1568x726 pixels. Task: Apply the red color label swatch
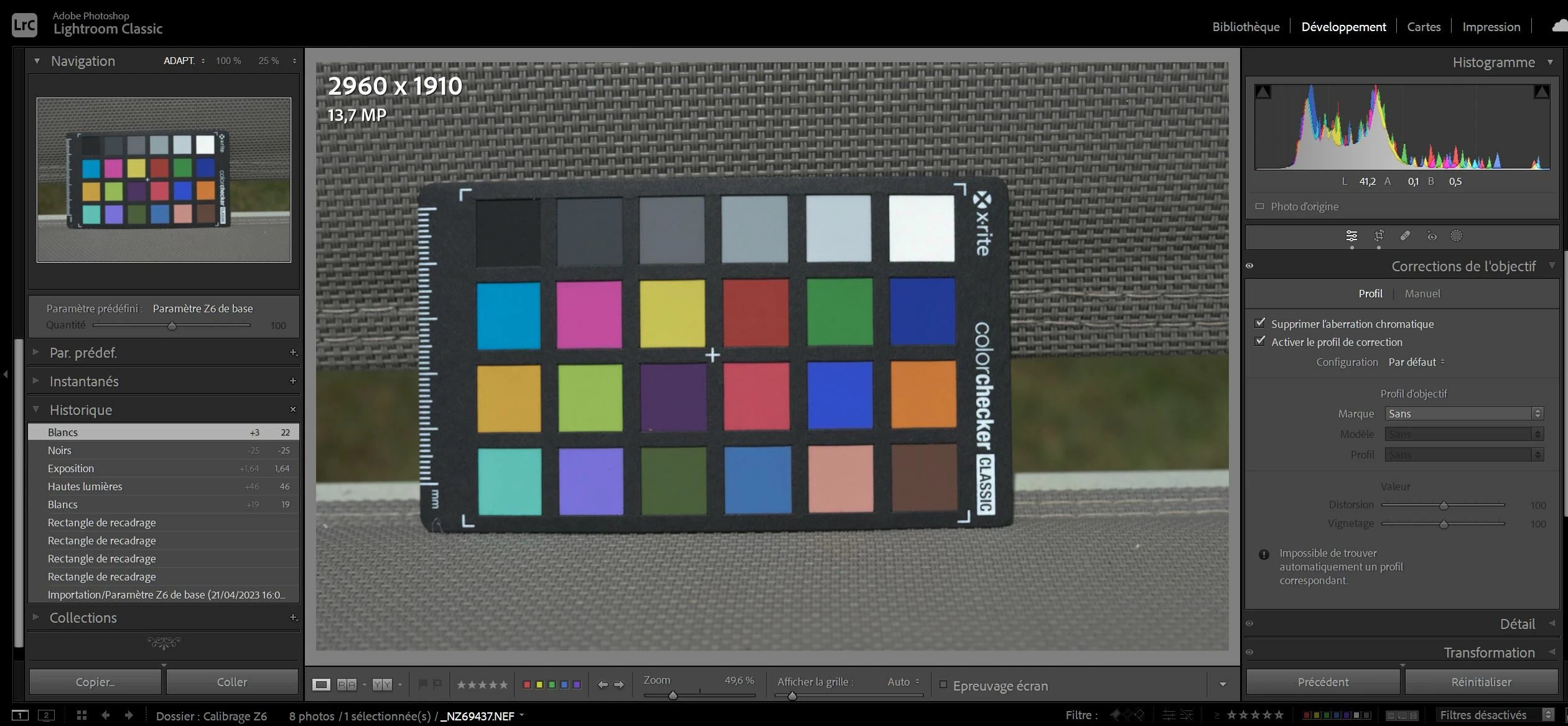tap(527, 684)
